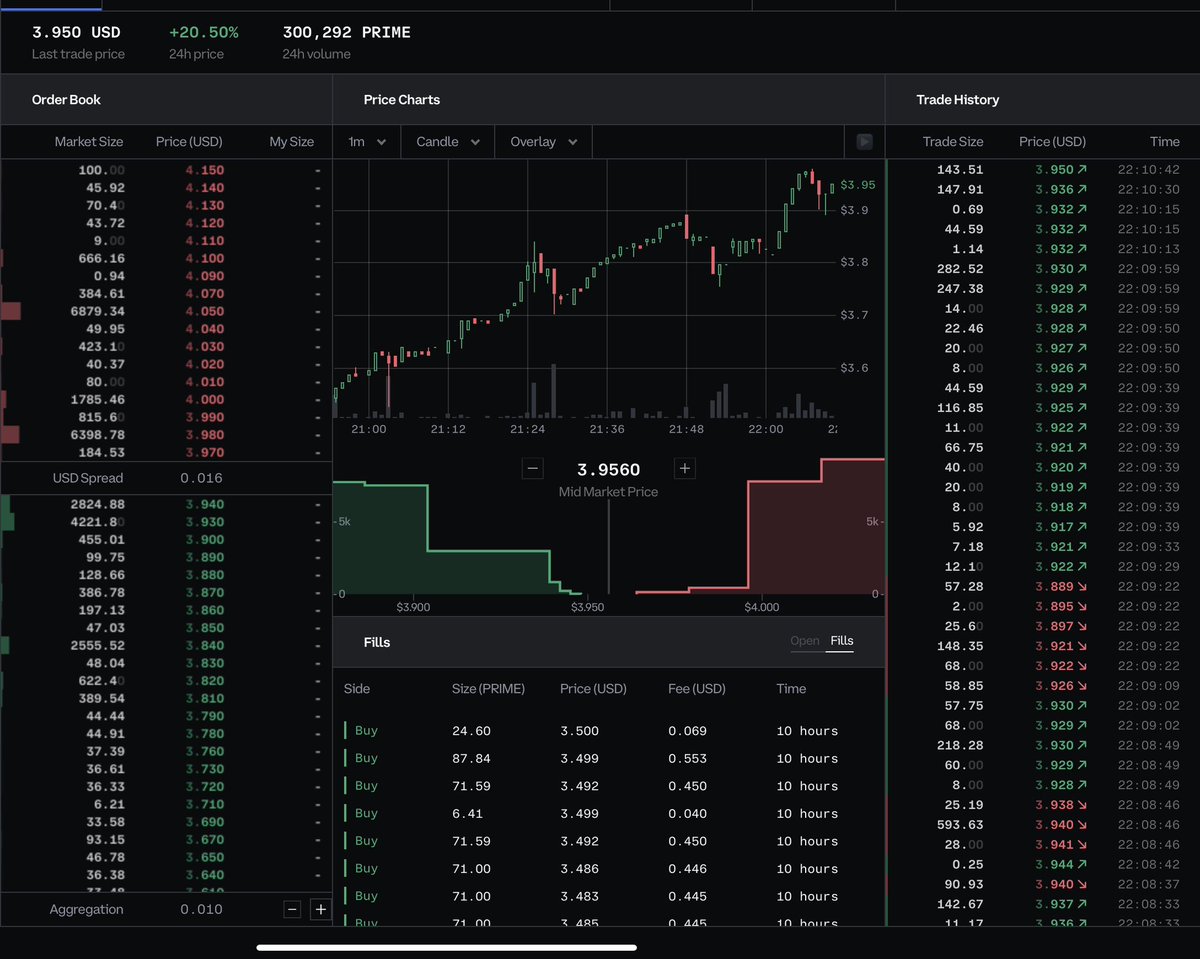Click plus button beside Mid Market Price
Screen dimensions: 1200x959
pyautogui.click(x=684, y=468)
